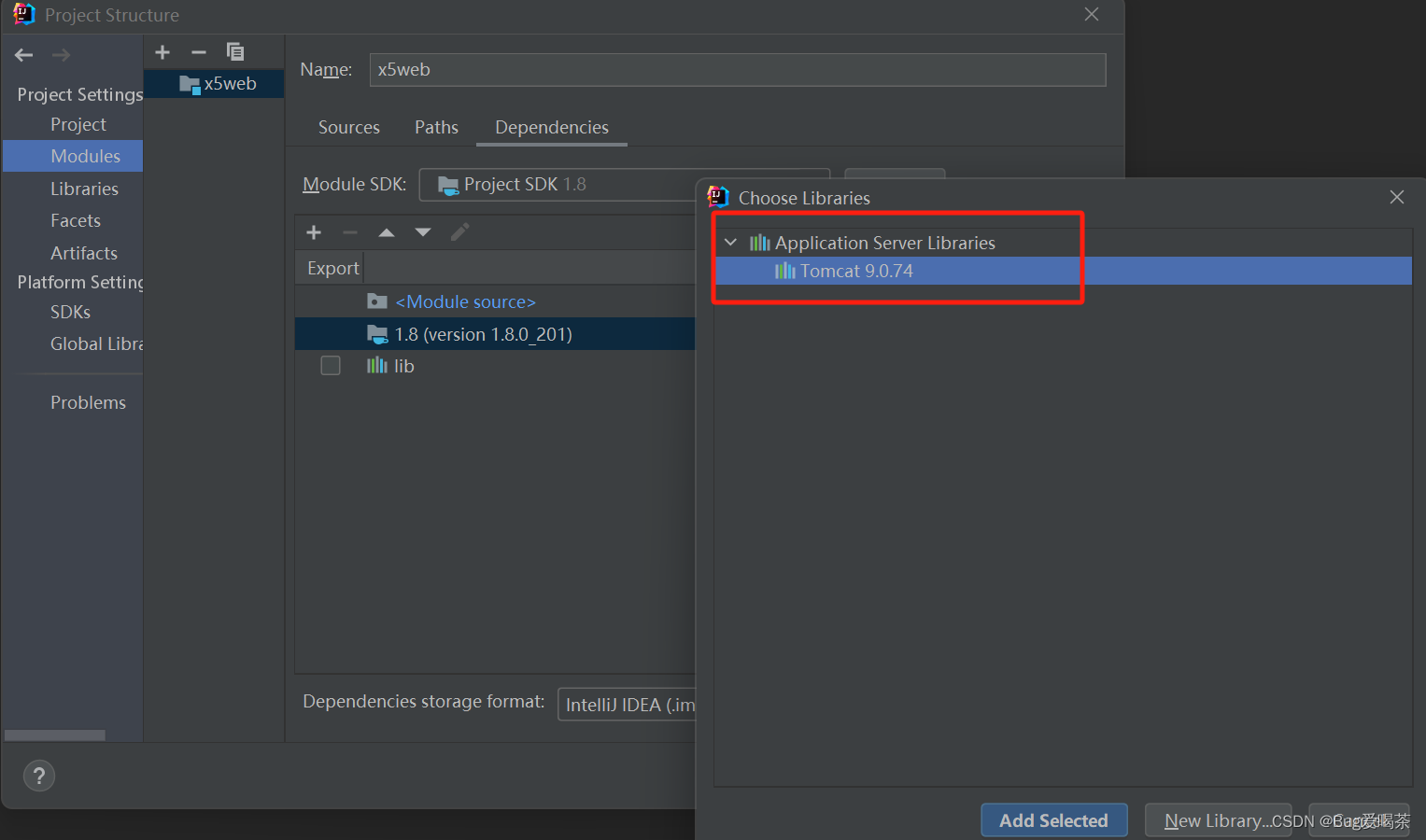
Task: Close the Project Structure window
Action: (x=1092, y=14)
